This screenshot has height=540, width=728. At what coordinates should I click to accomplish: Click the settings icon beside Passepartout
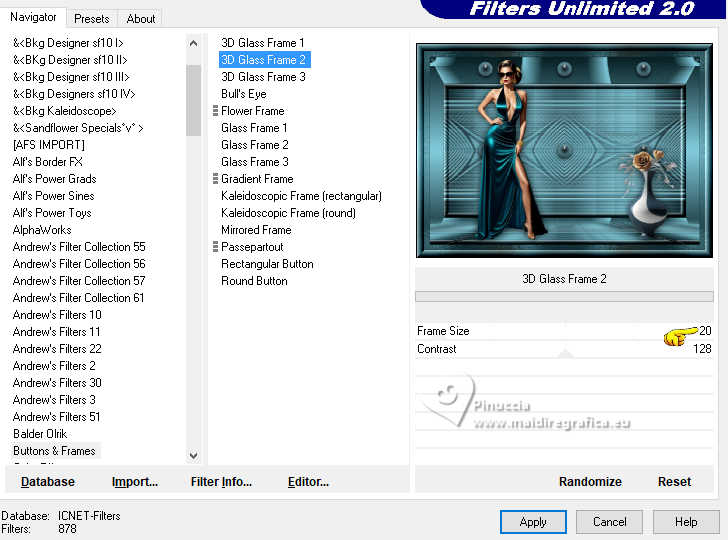coord(215,247)
